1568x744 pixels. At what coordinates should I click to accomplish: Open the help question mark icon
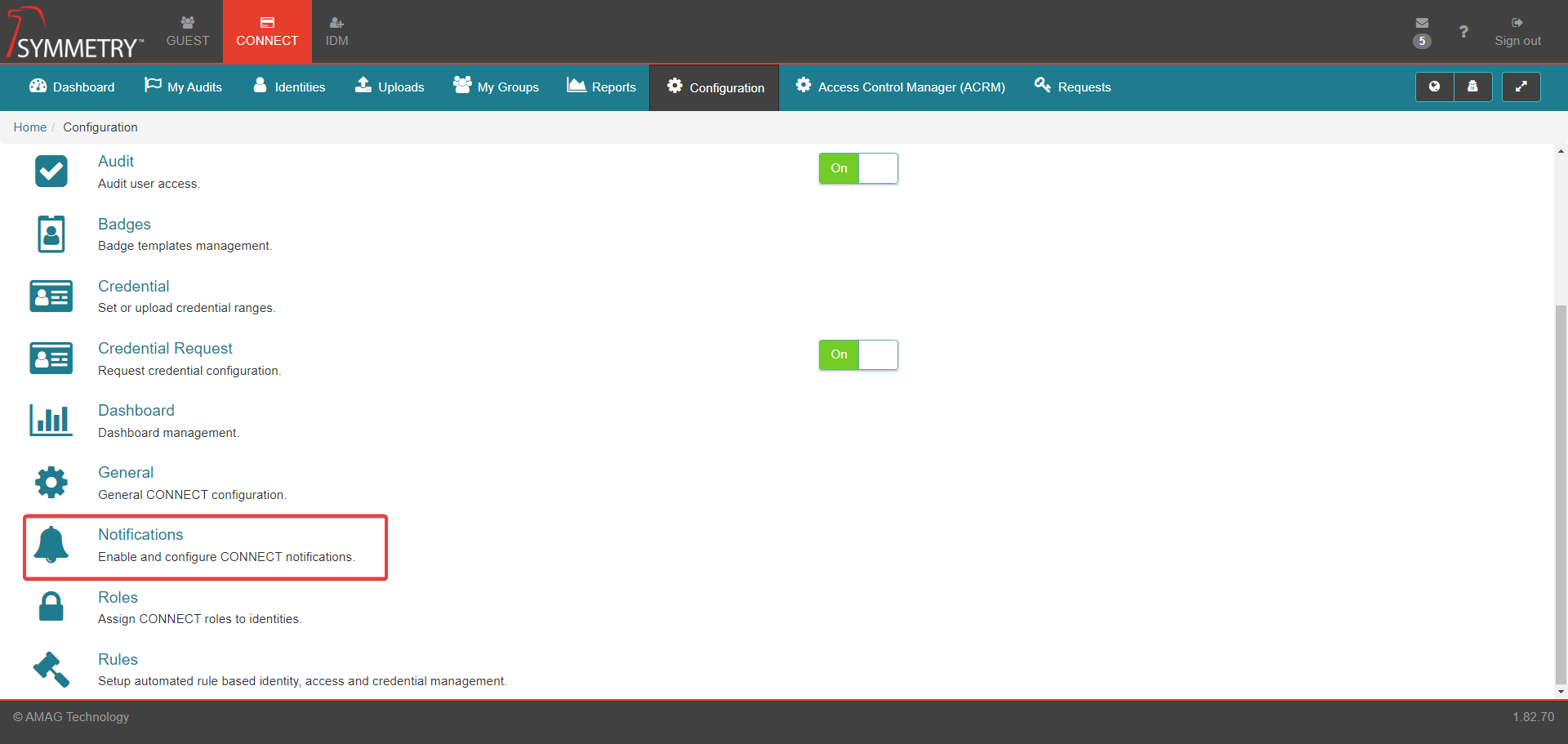pyautogui.click(x=1463, y=32)
